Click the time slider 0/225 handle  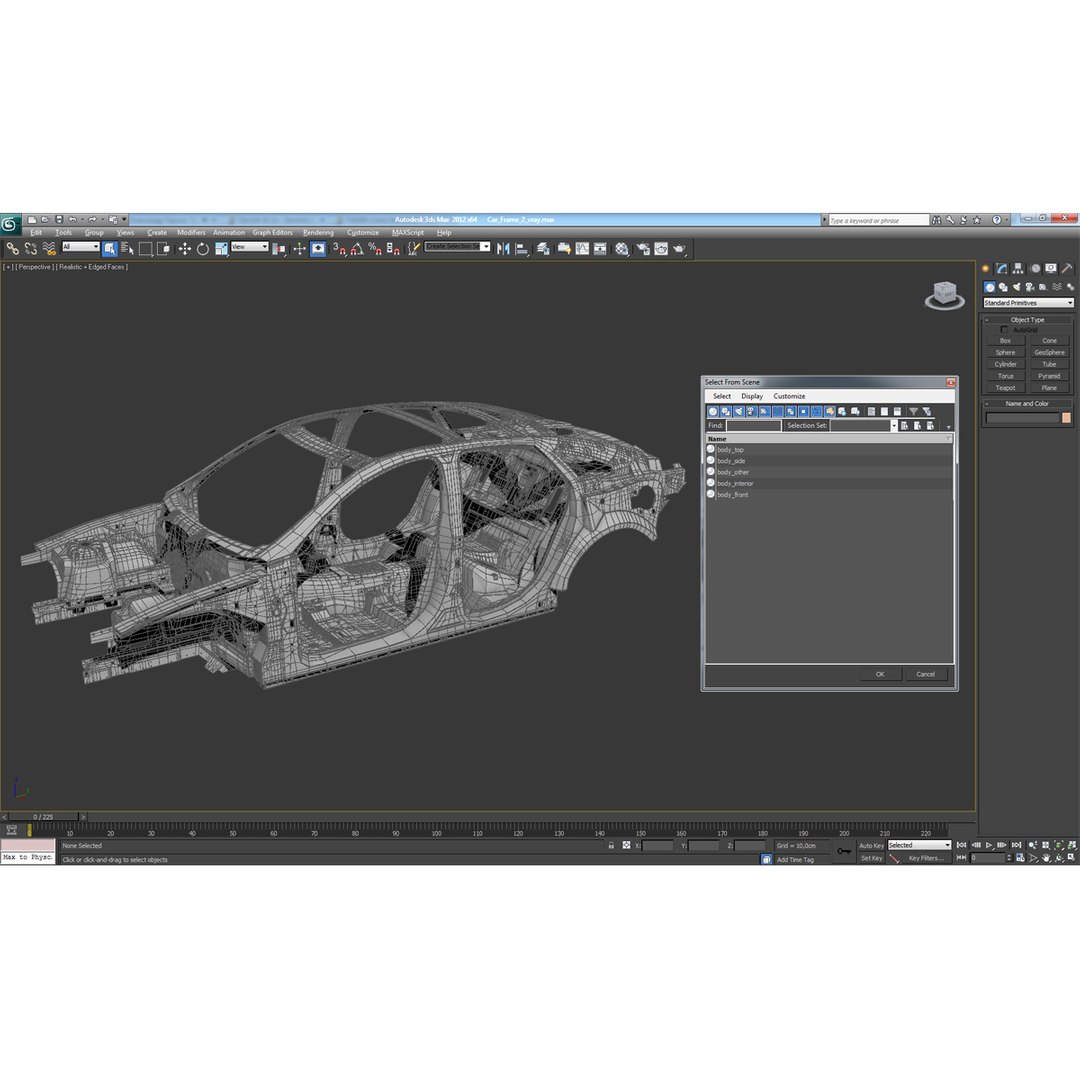click(x=43, y=817)
